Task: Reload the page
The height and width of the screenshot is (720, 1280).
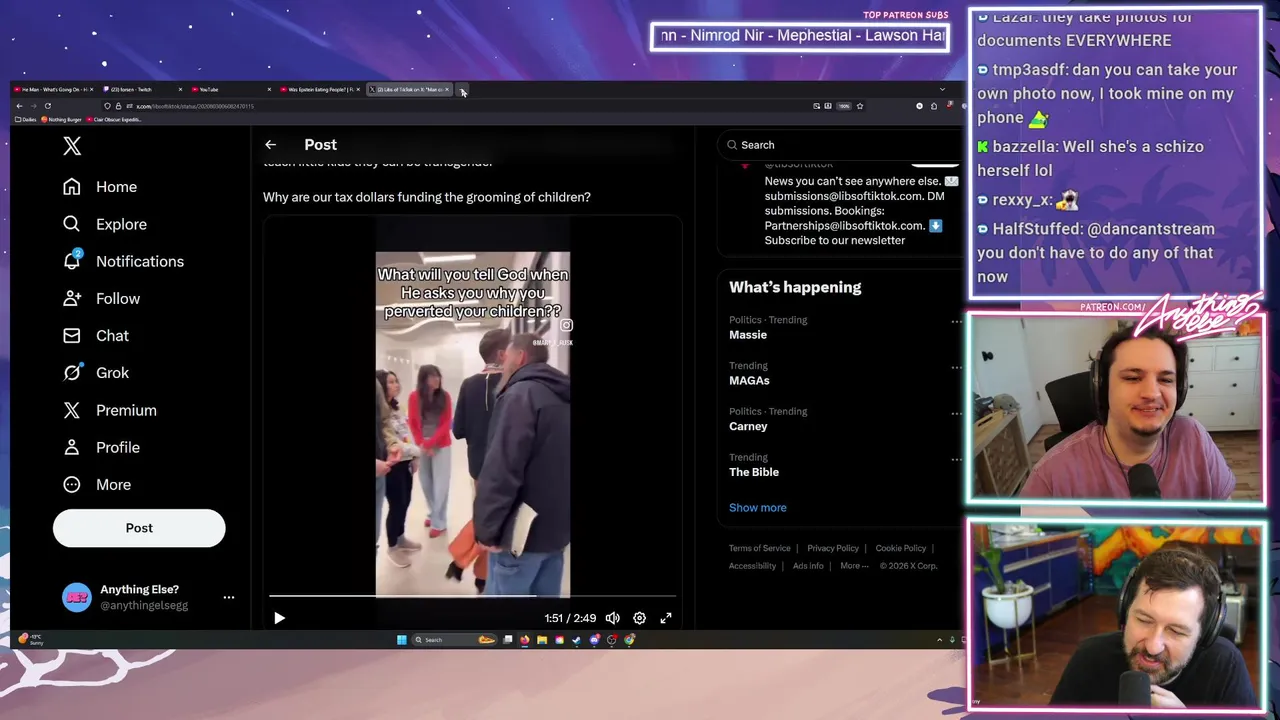Action: click(x=47, y=106)
